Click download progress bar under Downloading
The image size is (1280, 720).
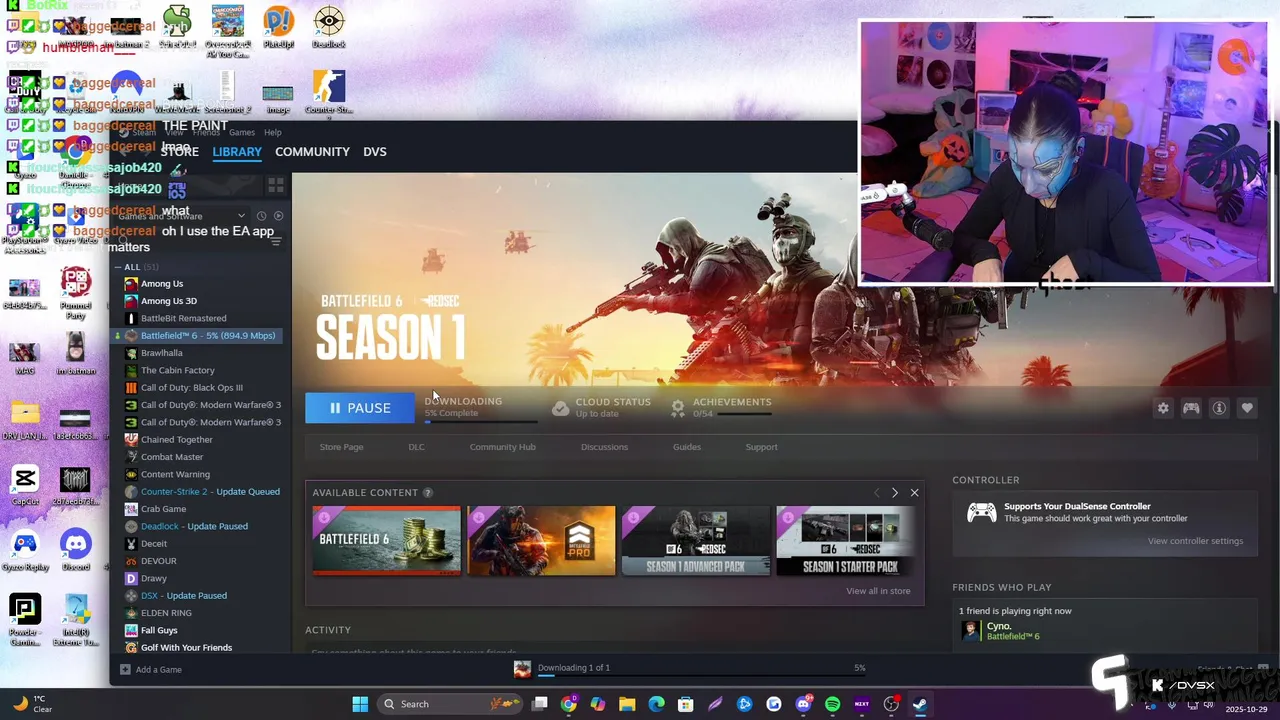point(481,422)
